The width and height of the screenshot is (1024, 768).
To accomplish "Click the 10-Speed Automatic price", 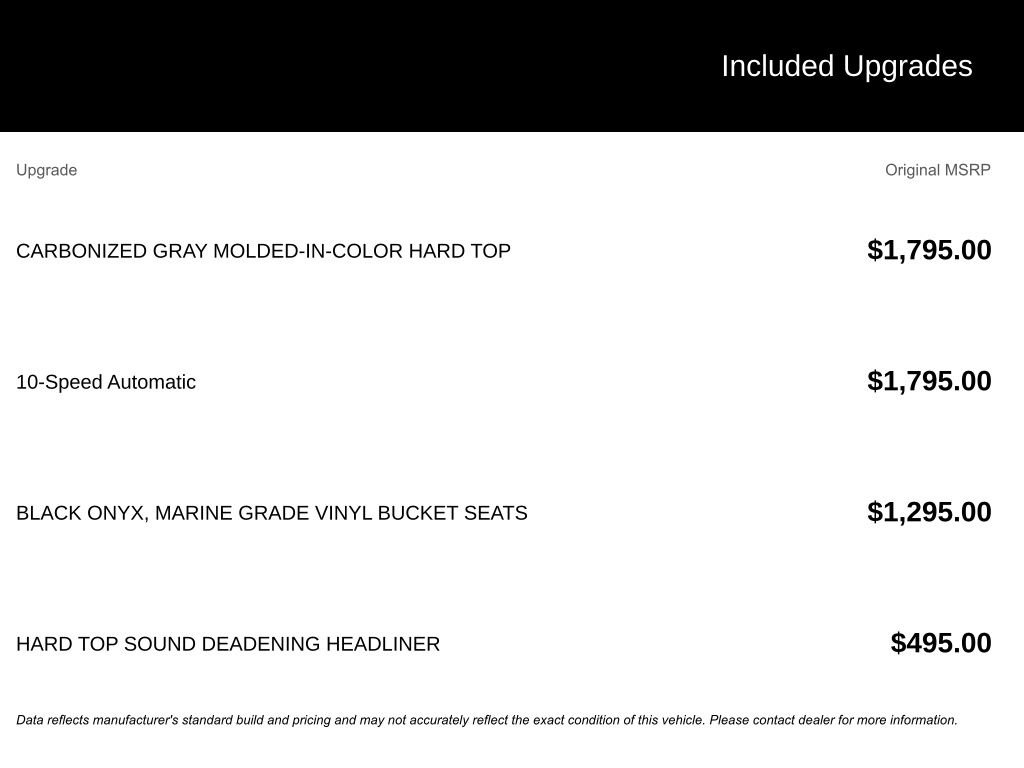I will tap(929, 381).
